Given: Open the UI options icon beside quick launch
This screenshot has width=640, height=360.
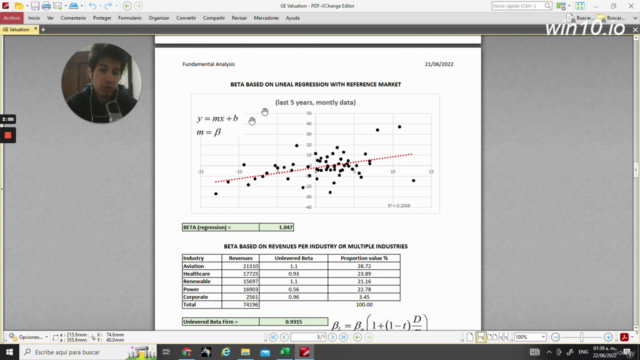Looking at the screenshot, I should pyautogui.click(x=561, y=6).
